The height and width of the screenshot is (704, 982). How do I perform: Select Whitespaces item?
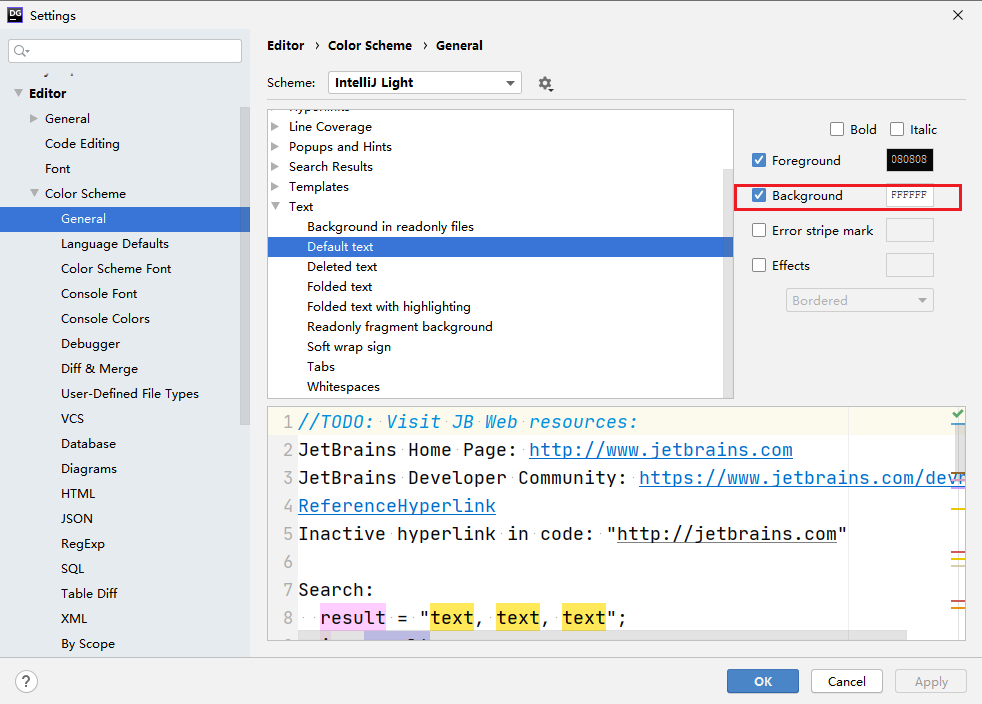point(343,387)
